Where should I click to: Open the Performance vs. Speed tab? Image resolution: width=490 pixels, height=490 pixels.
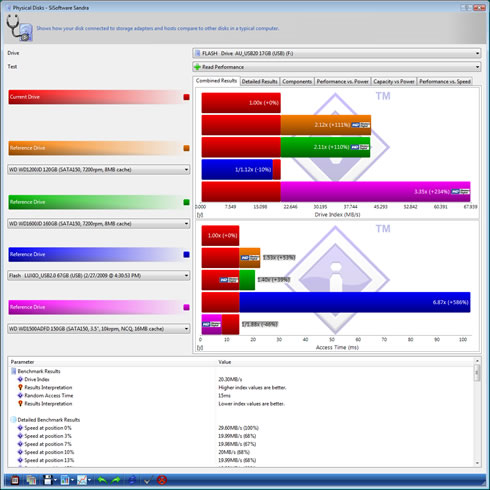(445, 81)
